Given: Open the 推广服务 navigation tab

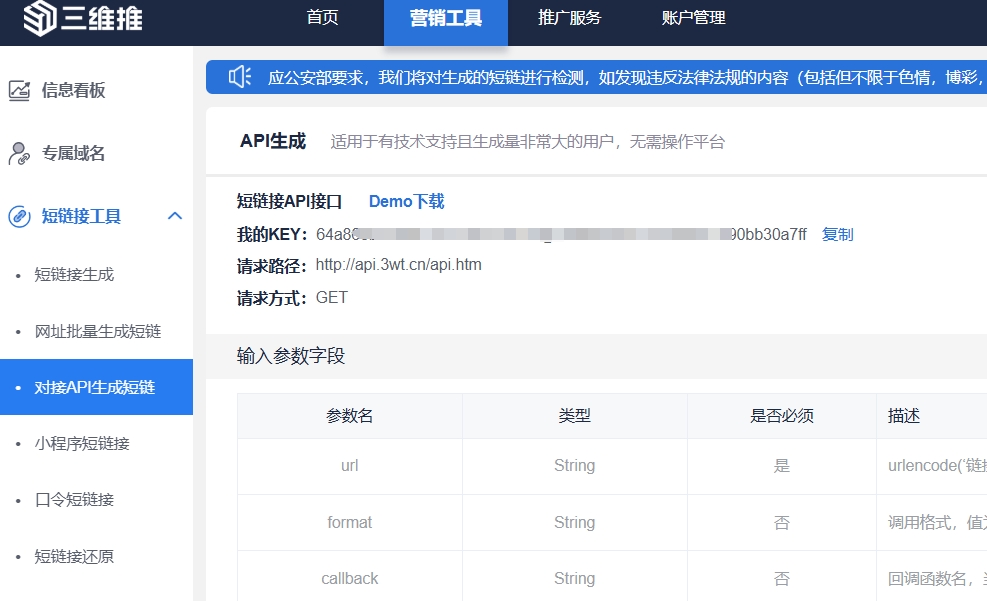Looking at the screenshot, I should coord(569,18).
